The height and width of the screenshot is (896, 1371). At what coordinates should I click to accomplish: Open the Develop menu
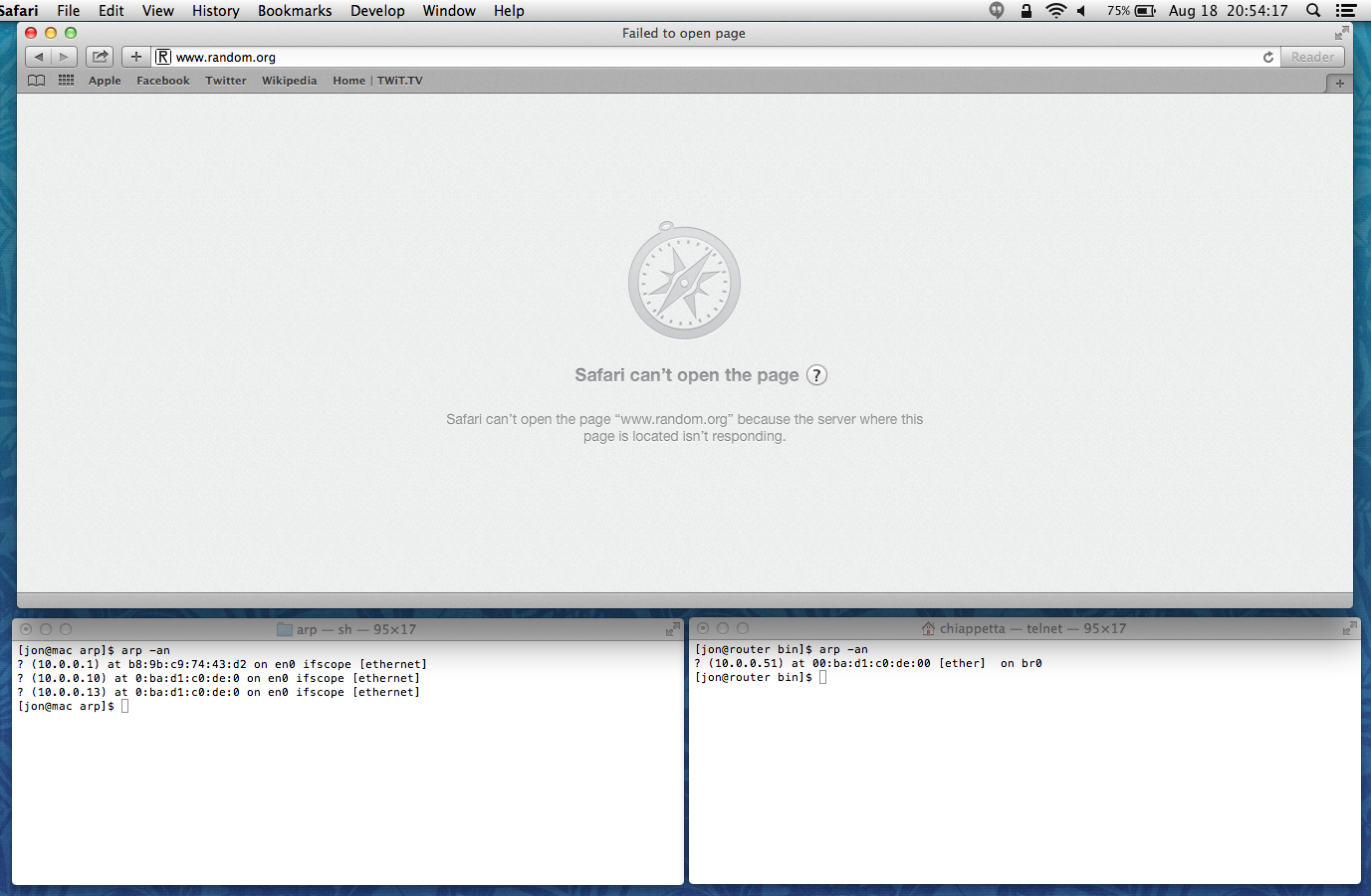click(377, 11)
